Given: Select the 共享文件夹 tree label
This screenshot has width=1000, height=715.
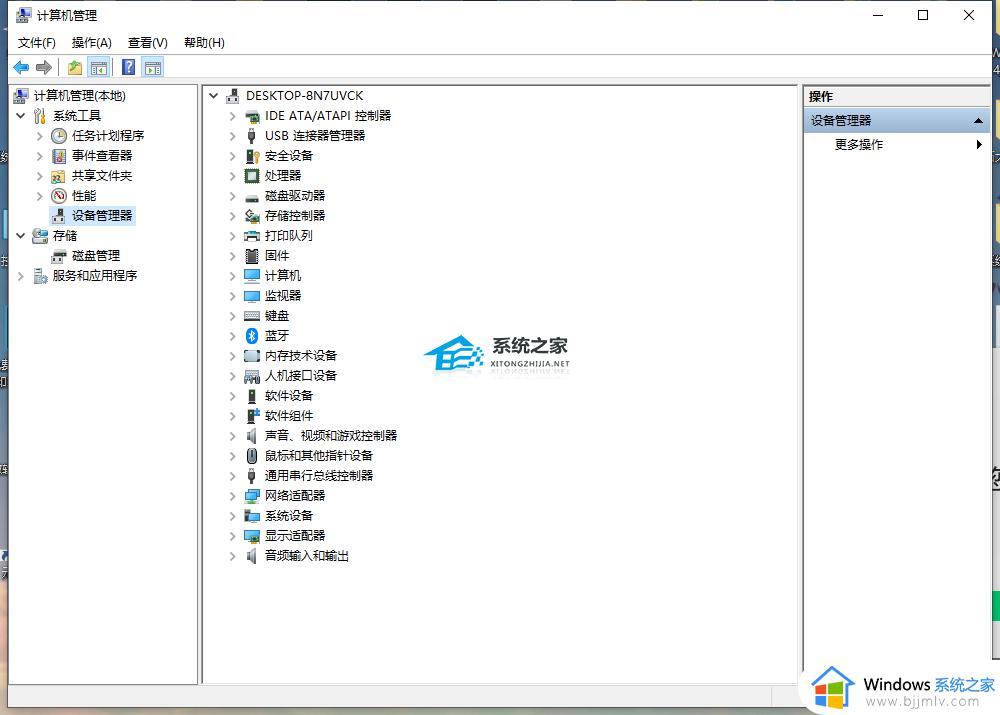Looking at the screenshot, I should click(x=102, y=176).
